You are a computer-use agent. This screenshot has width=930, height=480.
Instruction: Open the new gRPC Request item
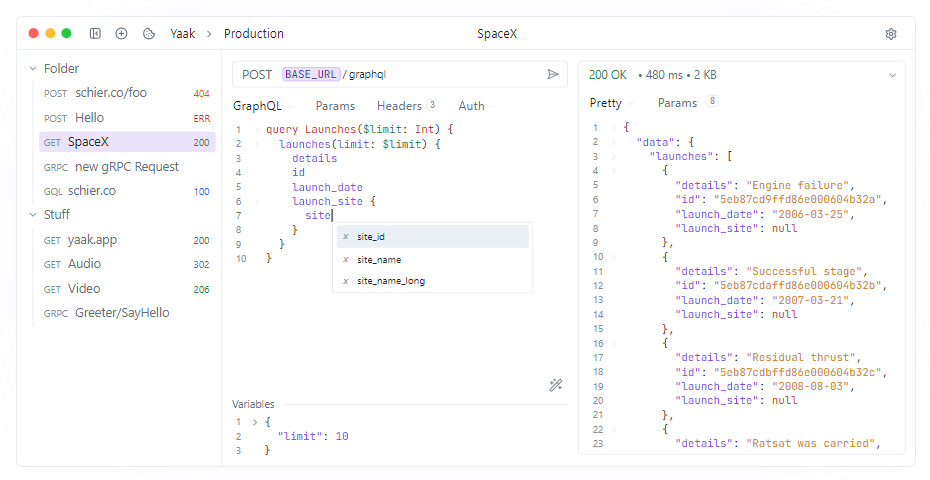coord(127,167)
